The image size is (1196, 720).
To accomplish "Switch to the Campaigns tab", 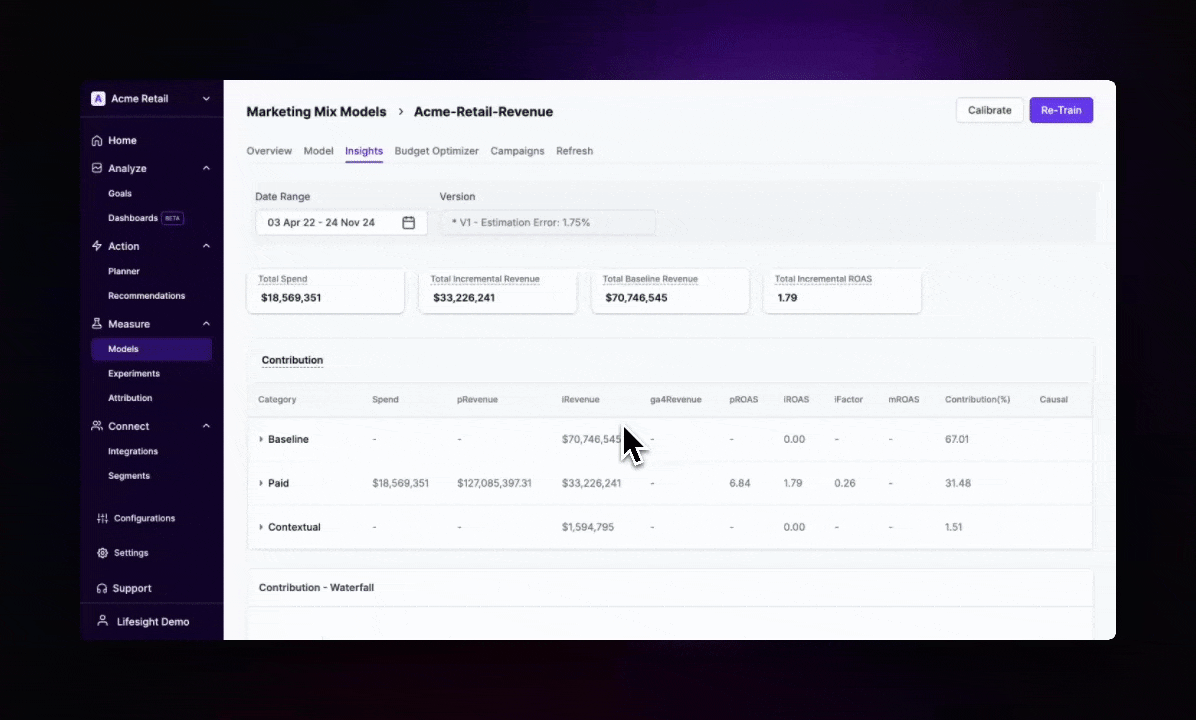I will (517, 151).
